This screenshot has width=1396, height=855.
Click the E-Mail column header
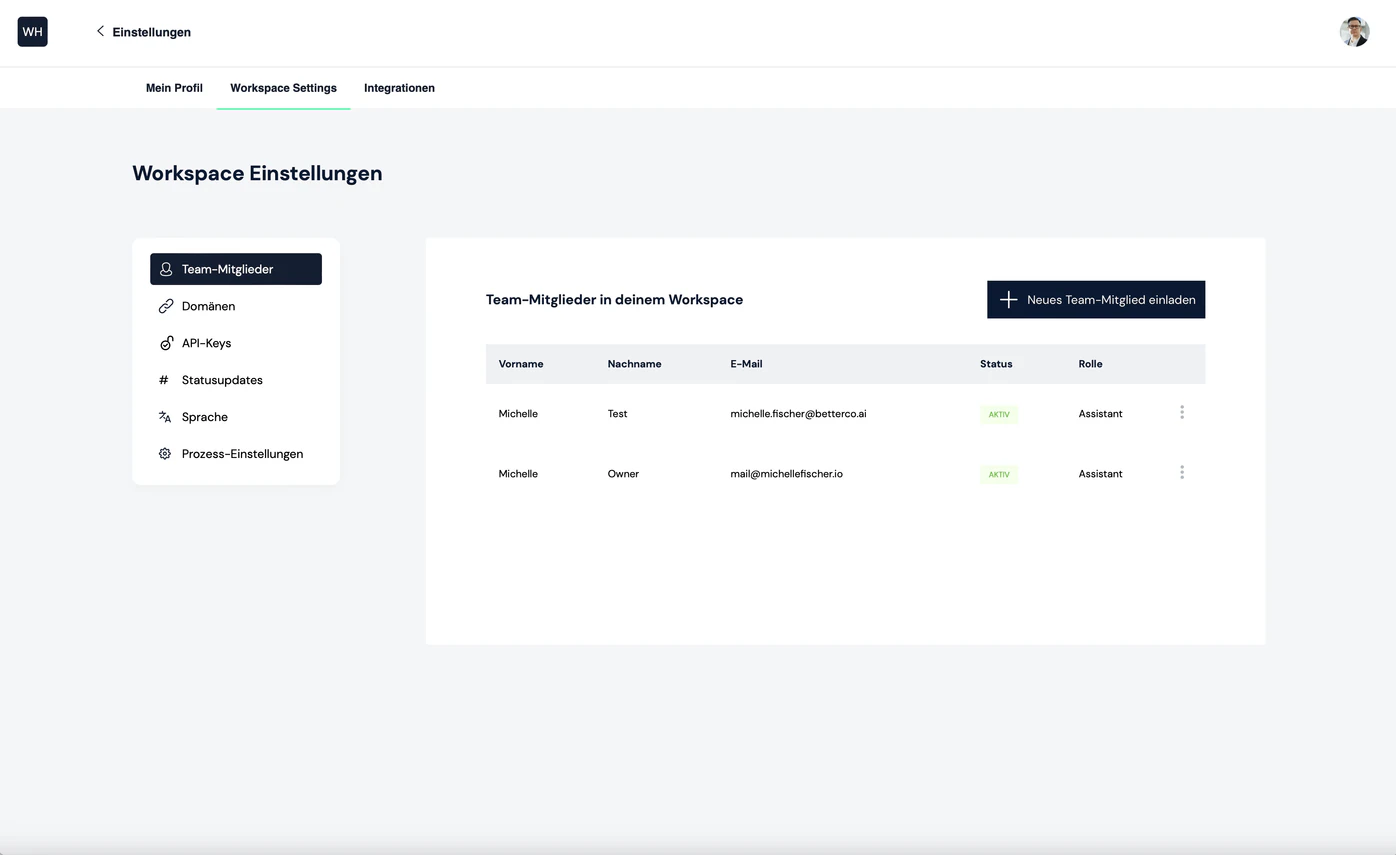tap(746, 364)
